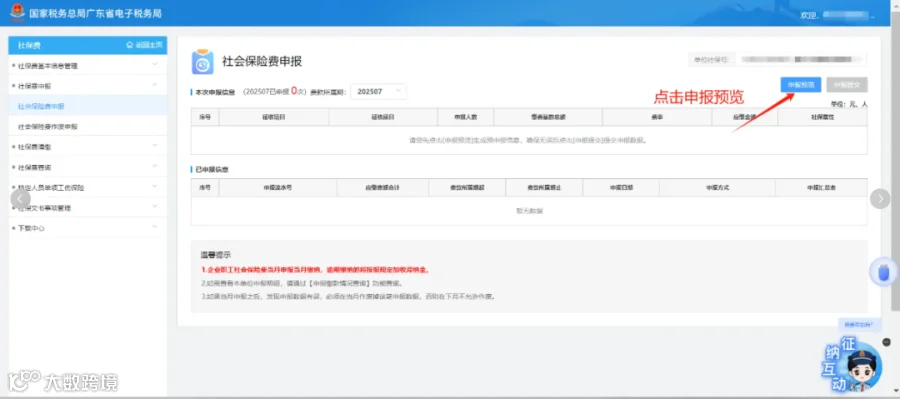Click the 缴费基数总额 column header

pos(548,117)
